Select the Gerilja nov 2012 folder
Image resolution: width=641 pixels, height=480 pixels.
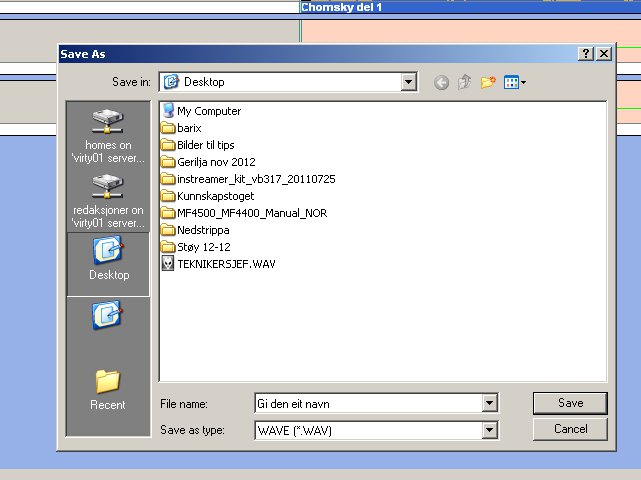coord(208,162)
